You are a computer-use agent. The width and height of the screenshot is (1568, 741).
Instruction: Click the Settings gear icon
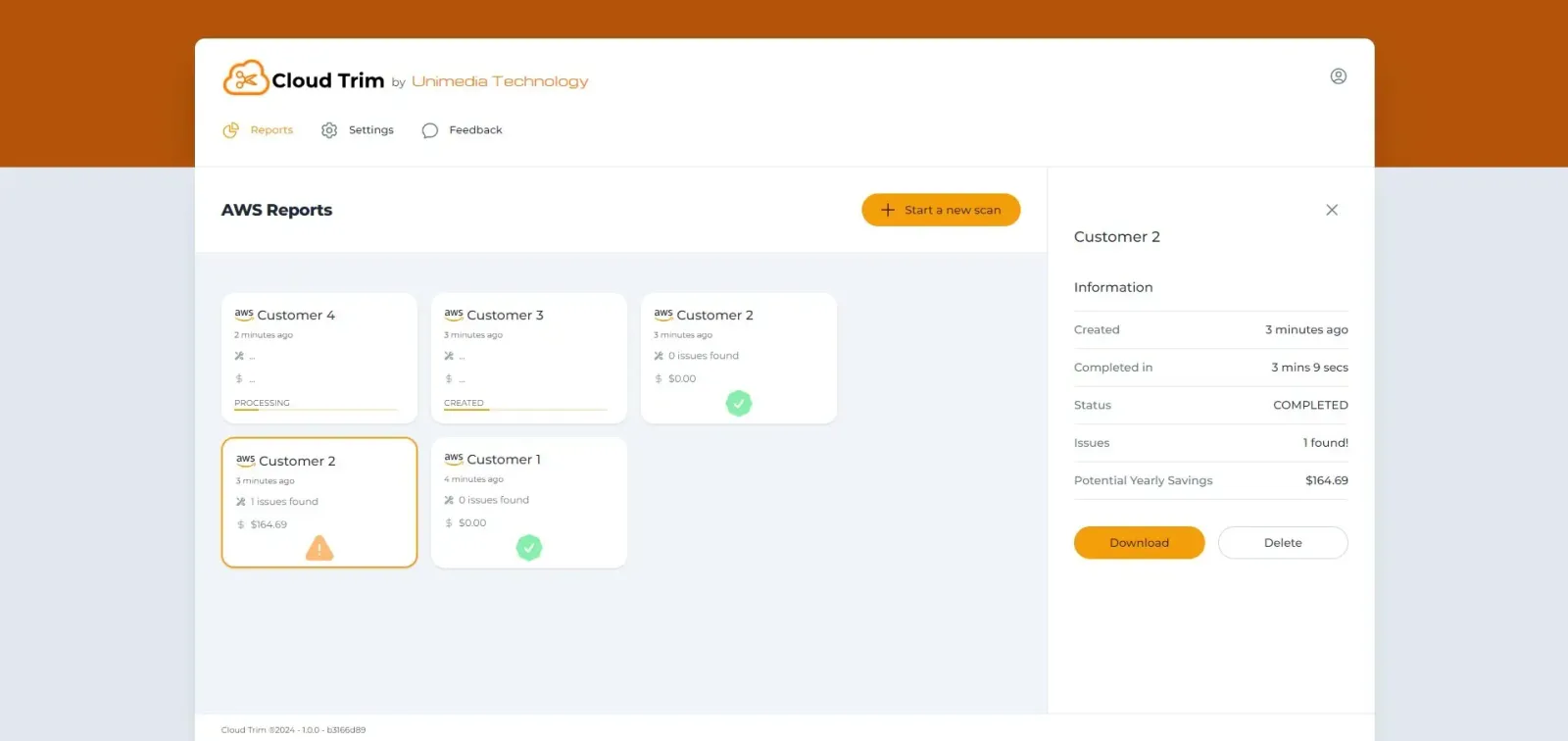pyautogui.click(x=329, y=130)
